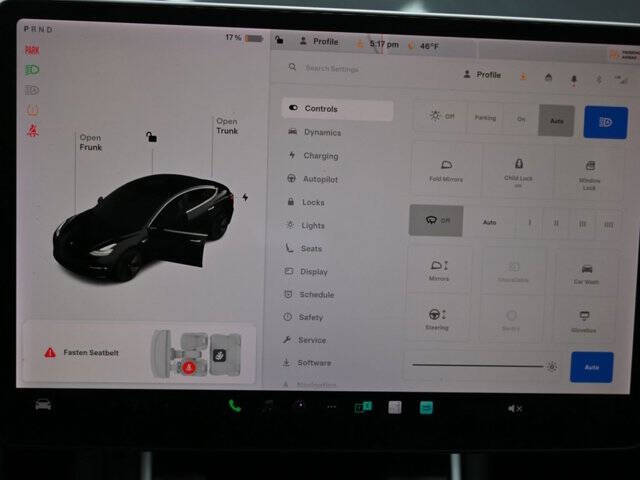Screen dimensions: 640x480
Task: Tap the green headlight indicator icon
Action: tap(32, 70)
